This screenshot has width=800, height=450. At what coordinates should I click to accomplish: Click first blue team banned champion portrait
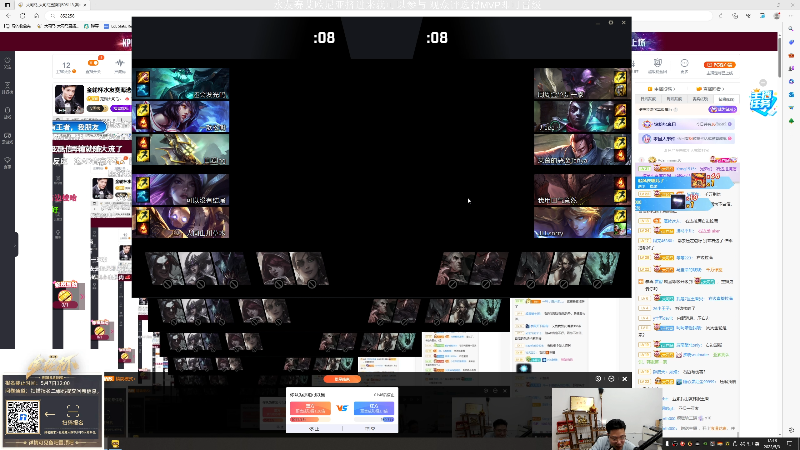164,269
